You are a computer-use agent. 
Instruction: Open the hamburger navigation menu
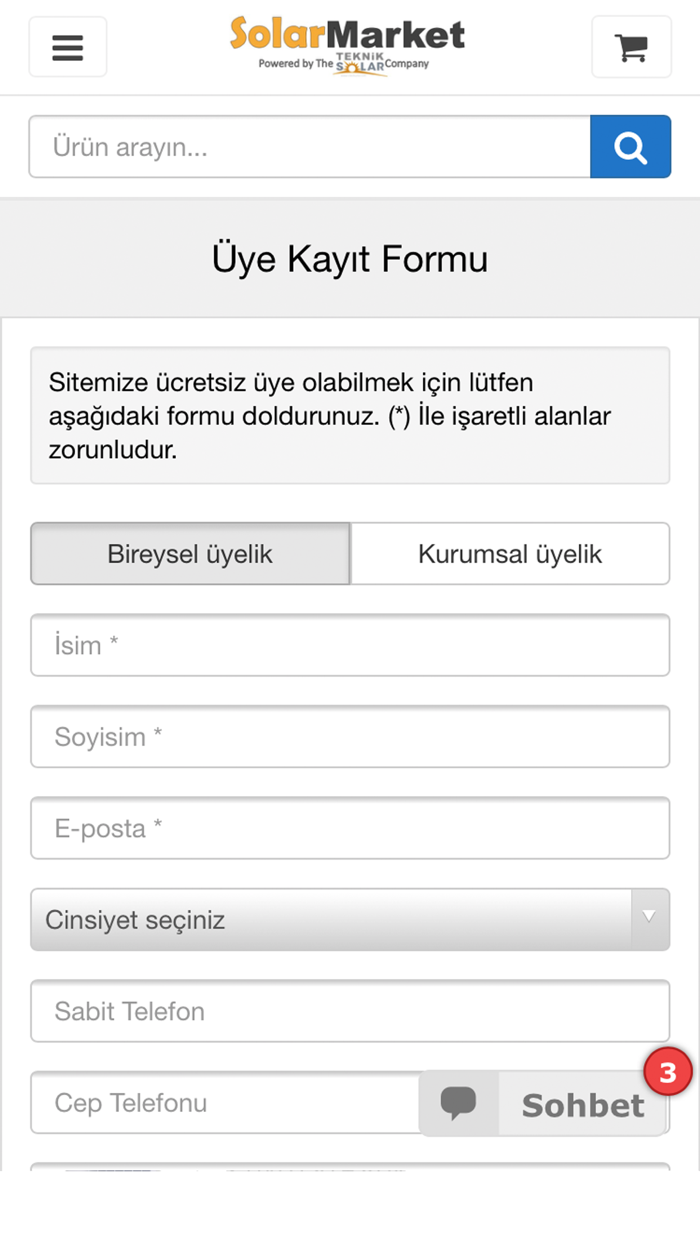67,46
